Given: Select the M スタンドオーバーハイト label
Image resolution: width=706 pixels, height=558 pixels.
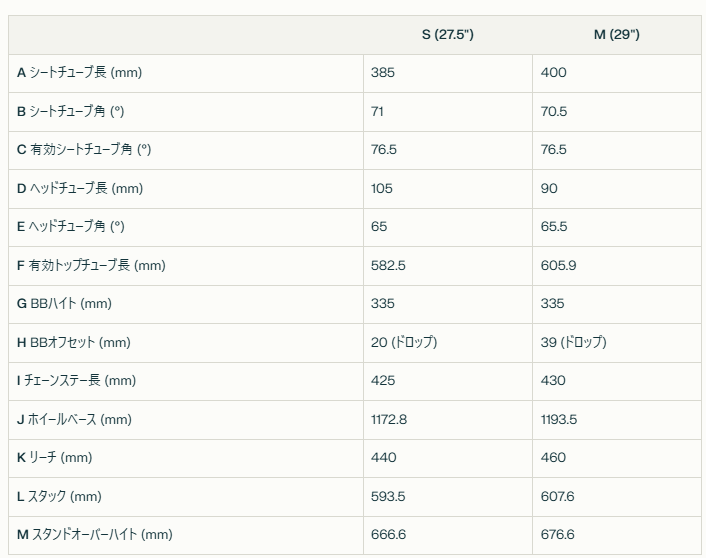Looking at the screenshot, I should click(95, 535).
